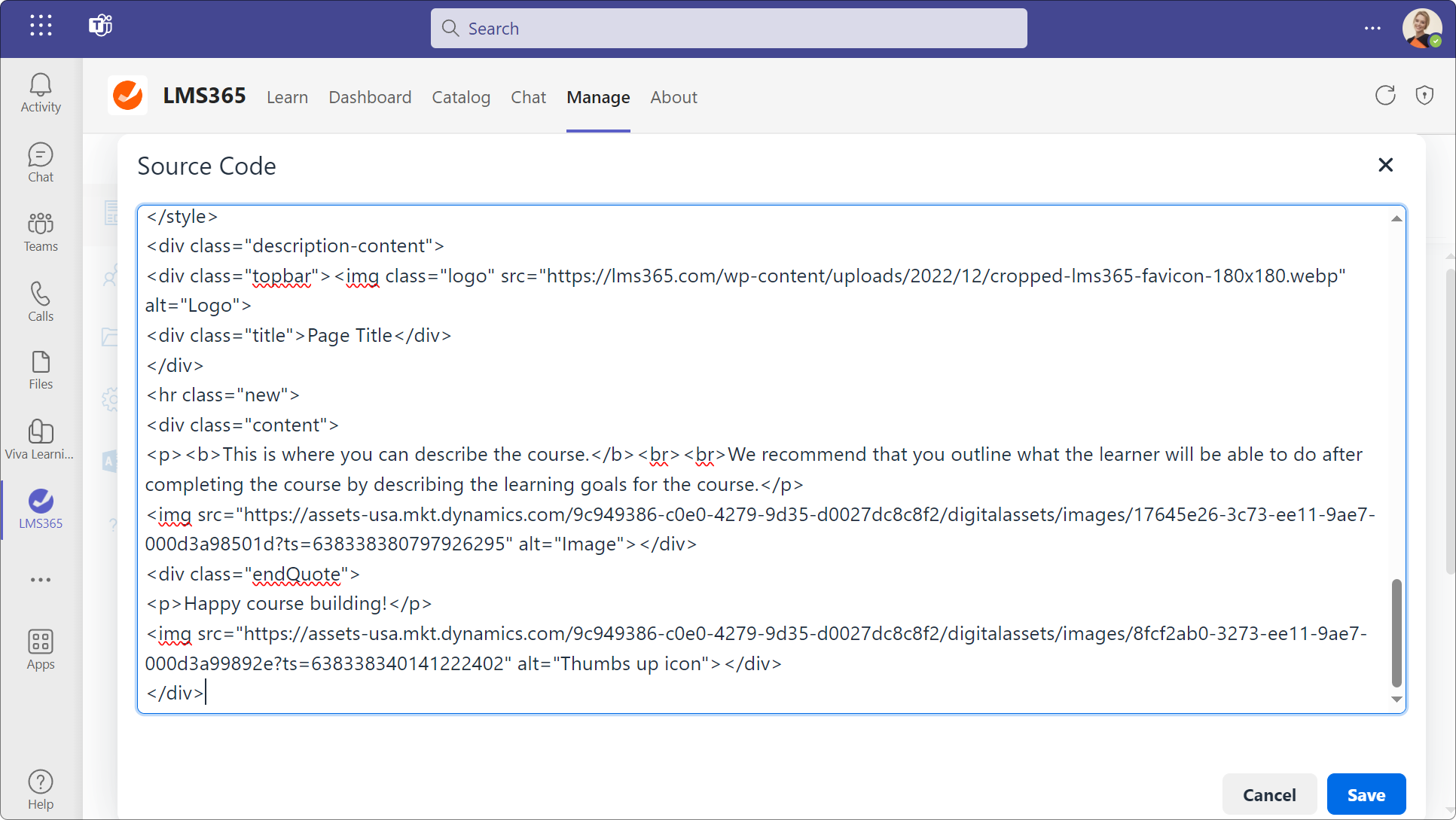The image size is (1456, 820).
Task: Click the Help icon
Action: click(x=41, y=789)
